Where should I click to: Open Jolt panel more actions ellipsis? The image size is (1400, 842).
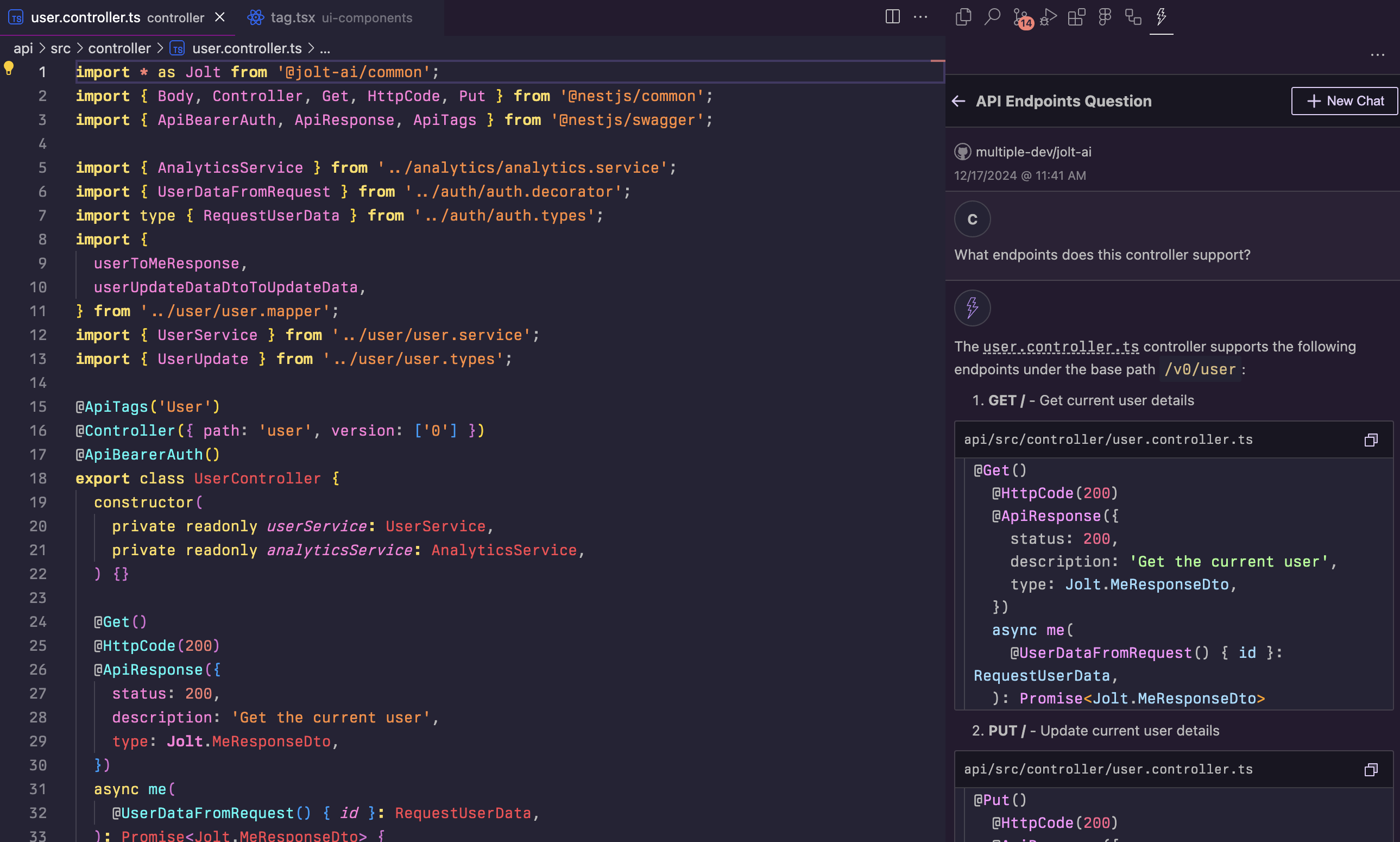pyautogui.click(x=1377, y=55)
